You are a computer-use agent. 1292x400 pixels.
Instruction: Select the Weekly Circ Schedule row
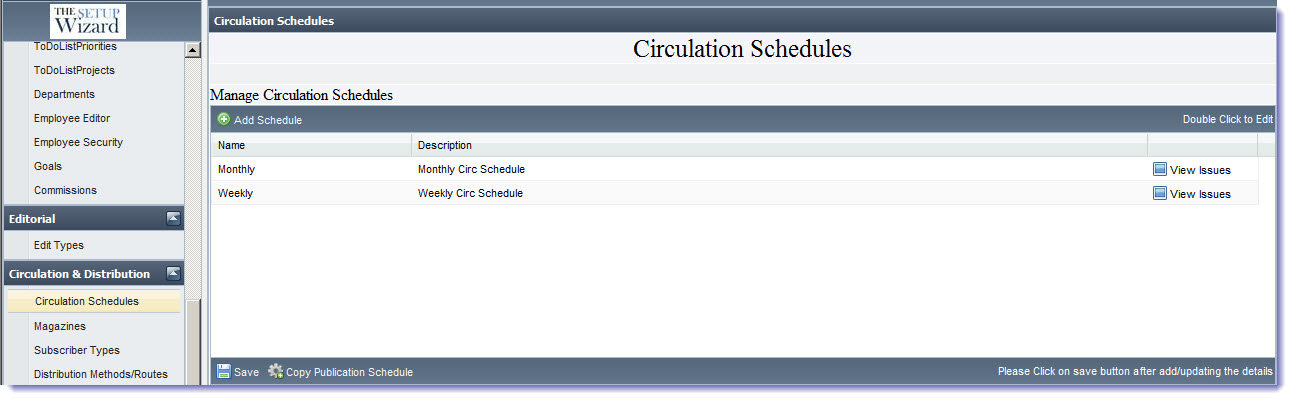tap(734, 193)
